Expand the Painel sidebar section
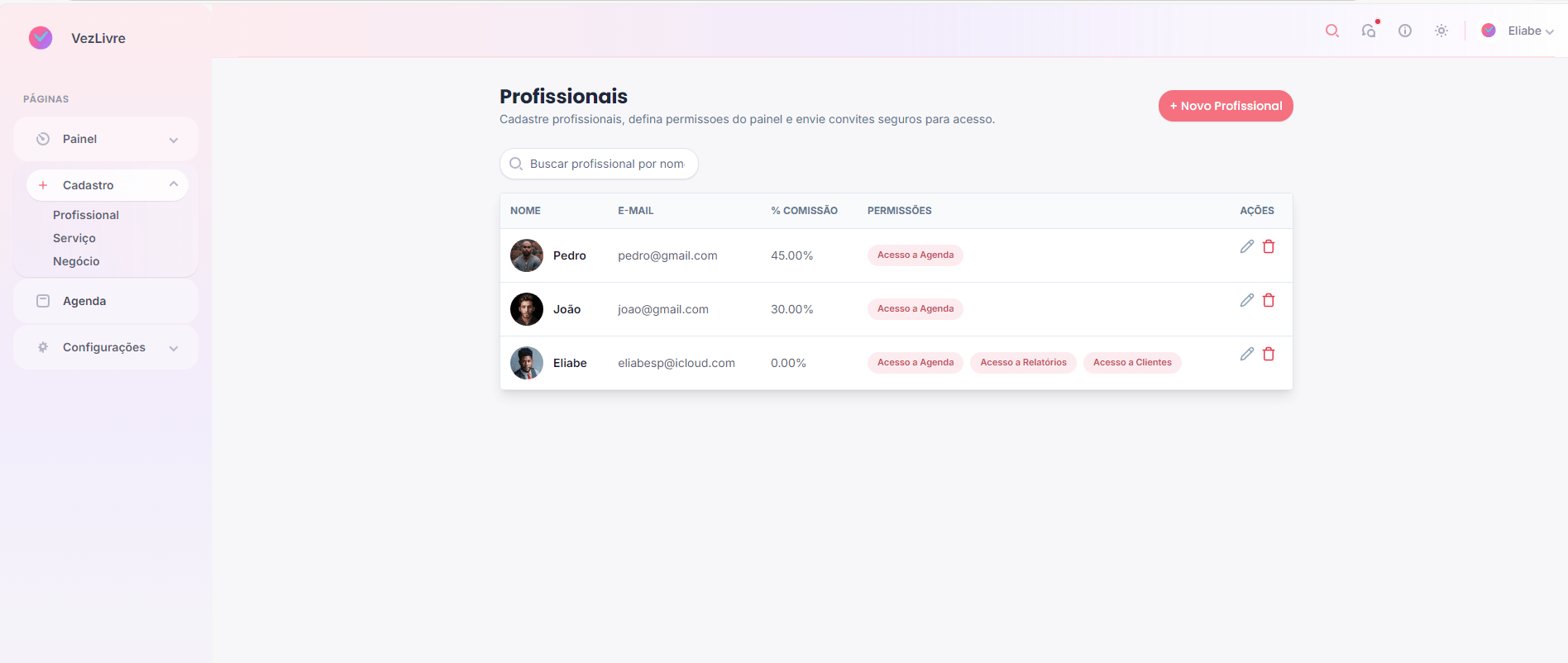 (106, 139)
